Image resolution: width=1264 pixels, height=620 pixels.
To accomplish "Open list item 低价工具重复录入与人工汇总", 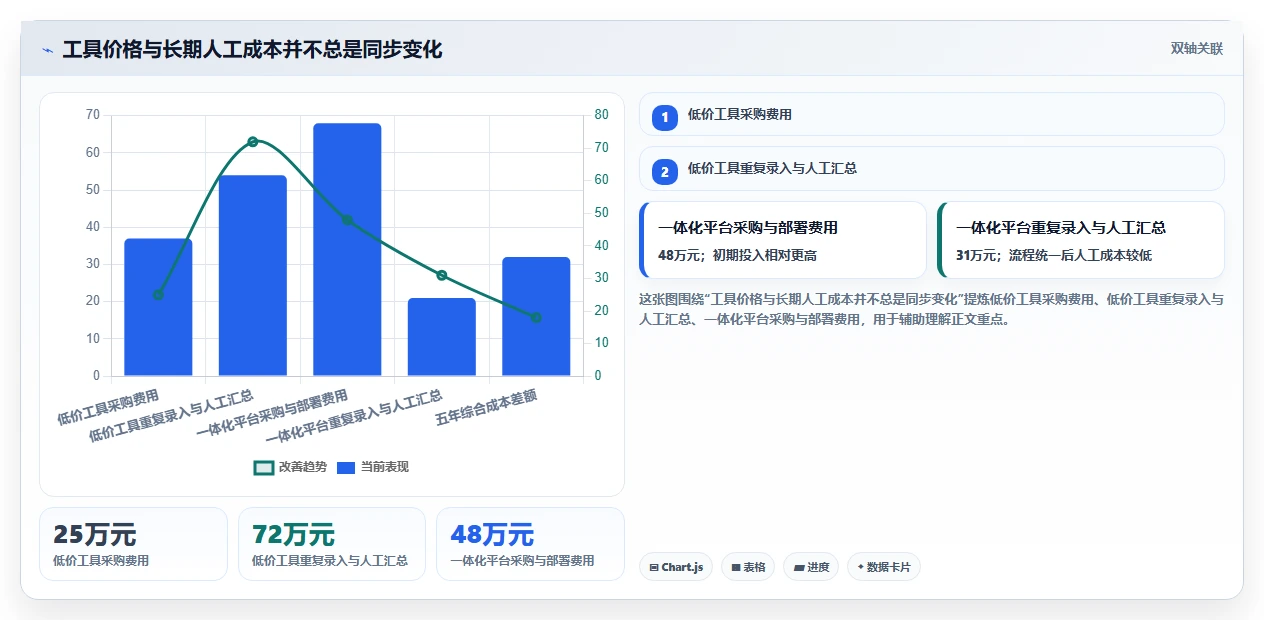I will point(931,168).
